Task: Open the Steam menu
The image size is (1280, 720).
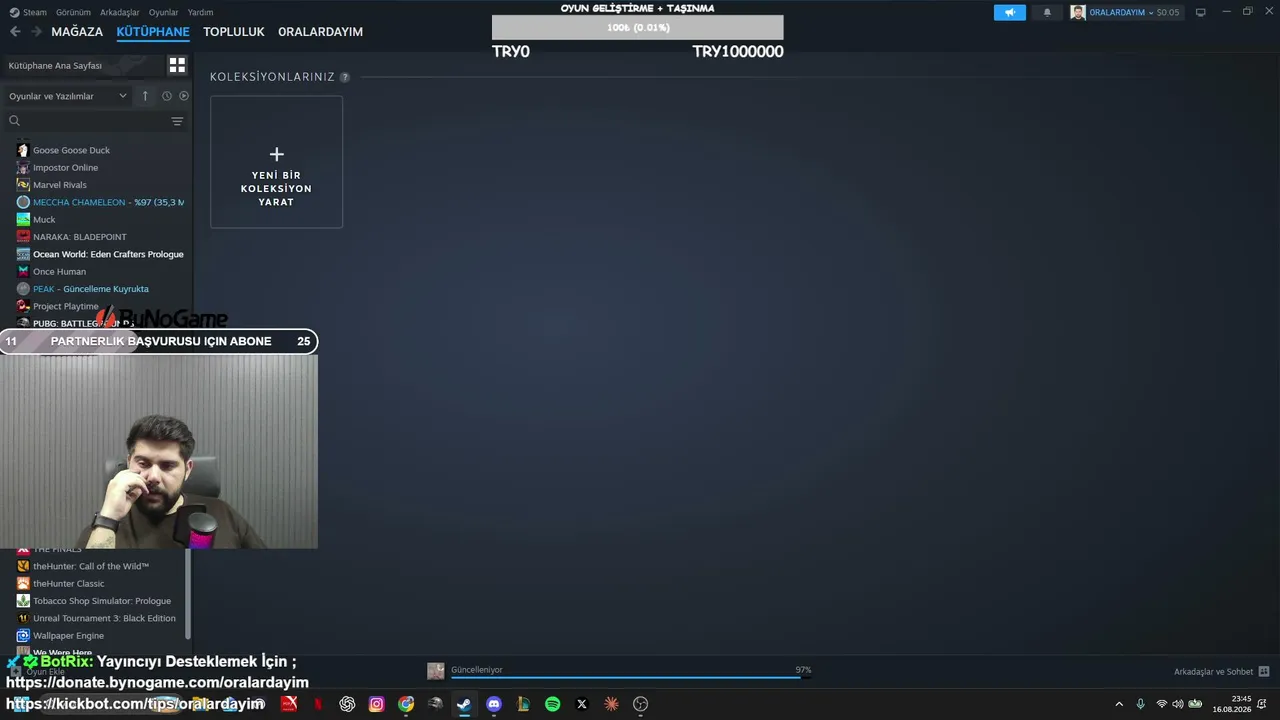Action: pos(29,12)
